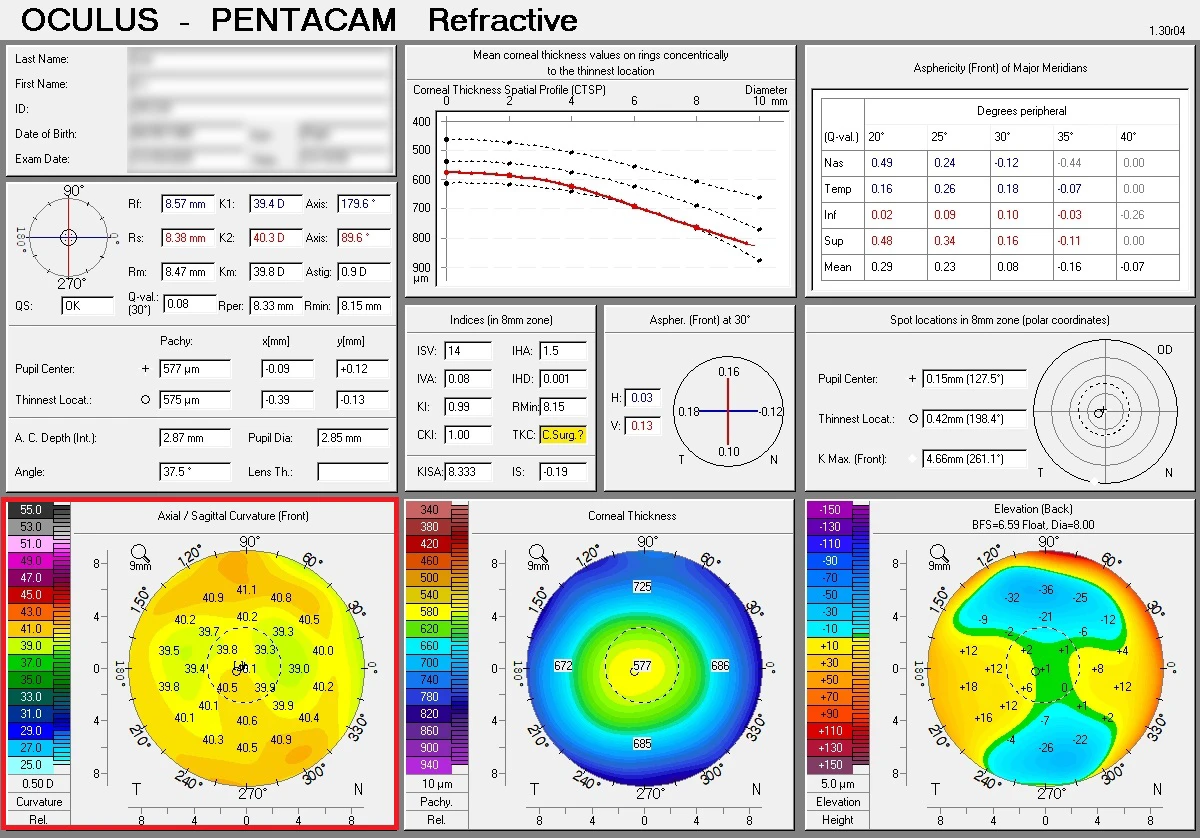The width and height of the screenshot is (1200, 838).
Task: Click the Rper field showing 8.33 mm
Action: [276, 306]
